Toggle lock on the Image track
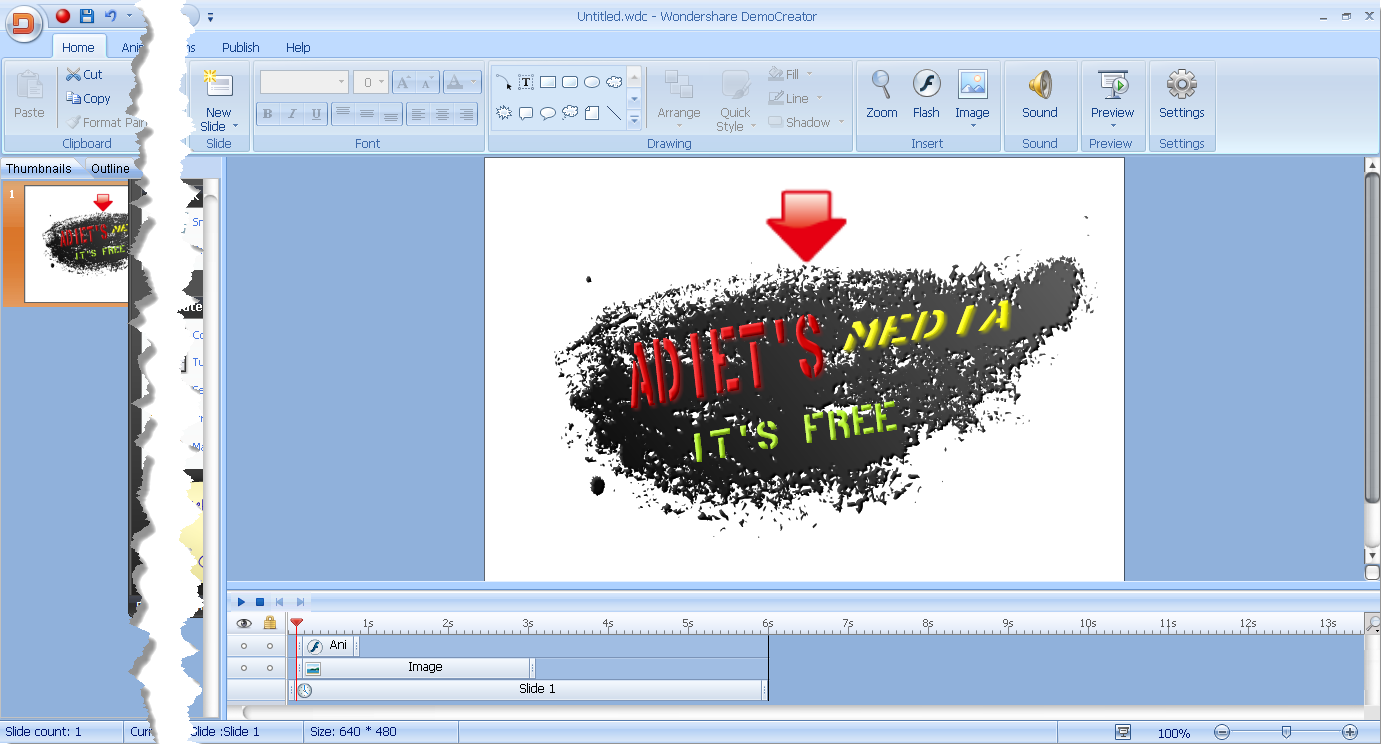 tap(270, 668)
